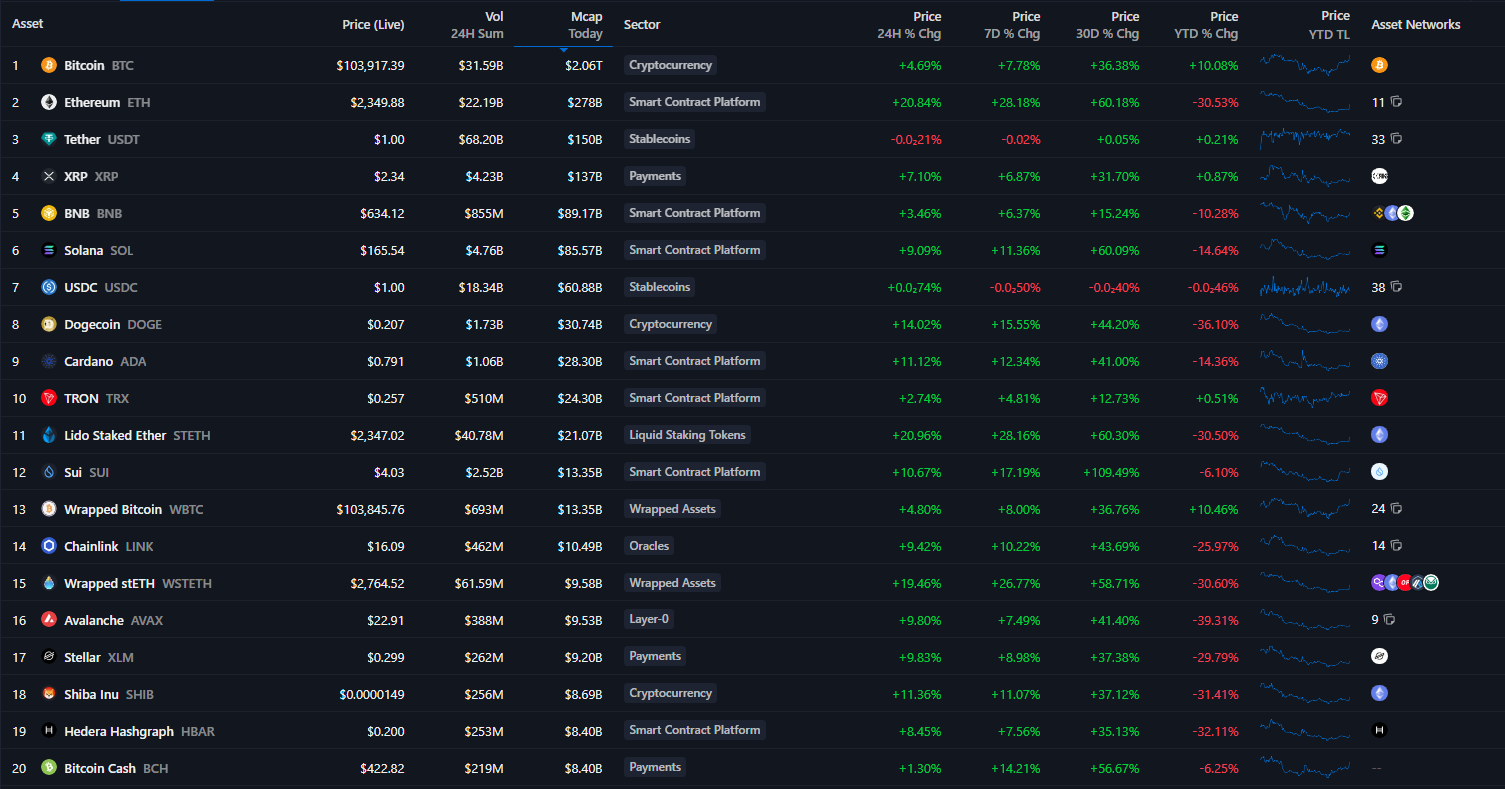Click the $0.0000149 Shiba Inu price
This screenshot has width=1505, height=789.
pos(372,694)
